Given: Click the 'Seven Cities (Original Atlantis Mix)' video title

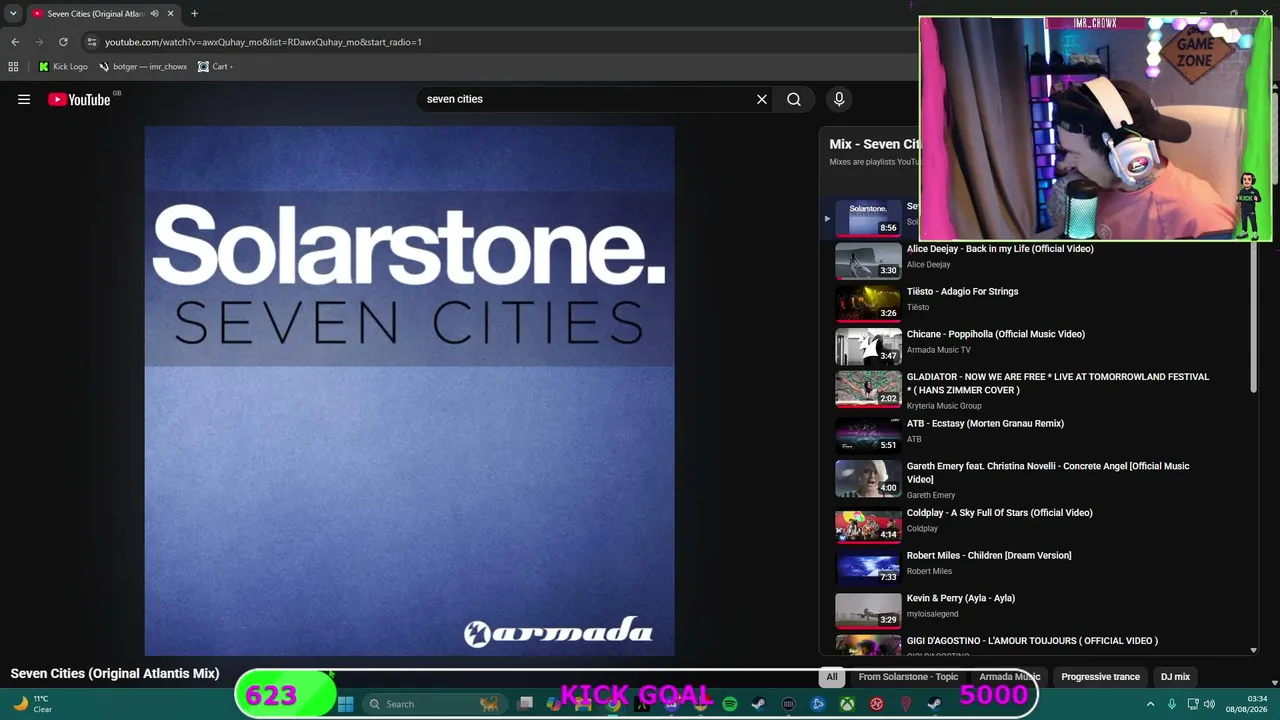Looking at the screenshot, I should coord(115,674).
